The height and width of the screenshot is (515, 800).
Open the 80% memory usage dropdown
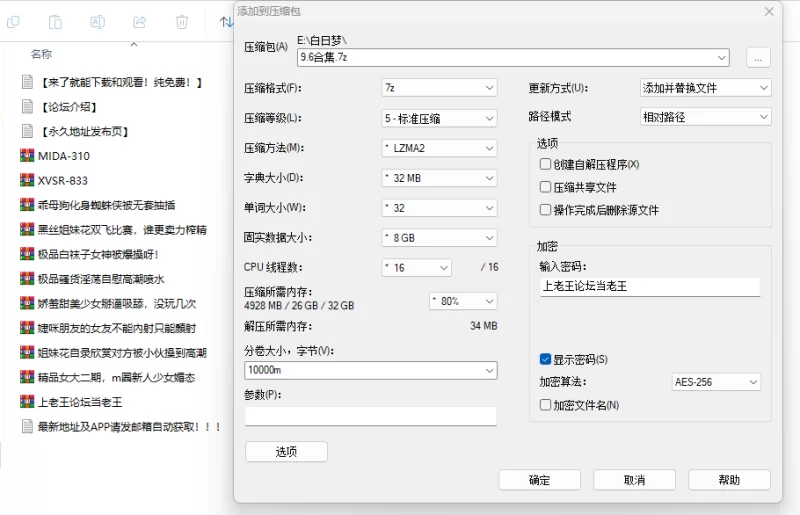point(463,301)
